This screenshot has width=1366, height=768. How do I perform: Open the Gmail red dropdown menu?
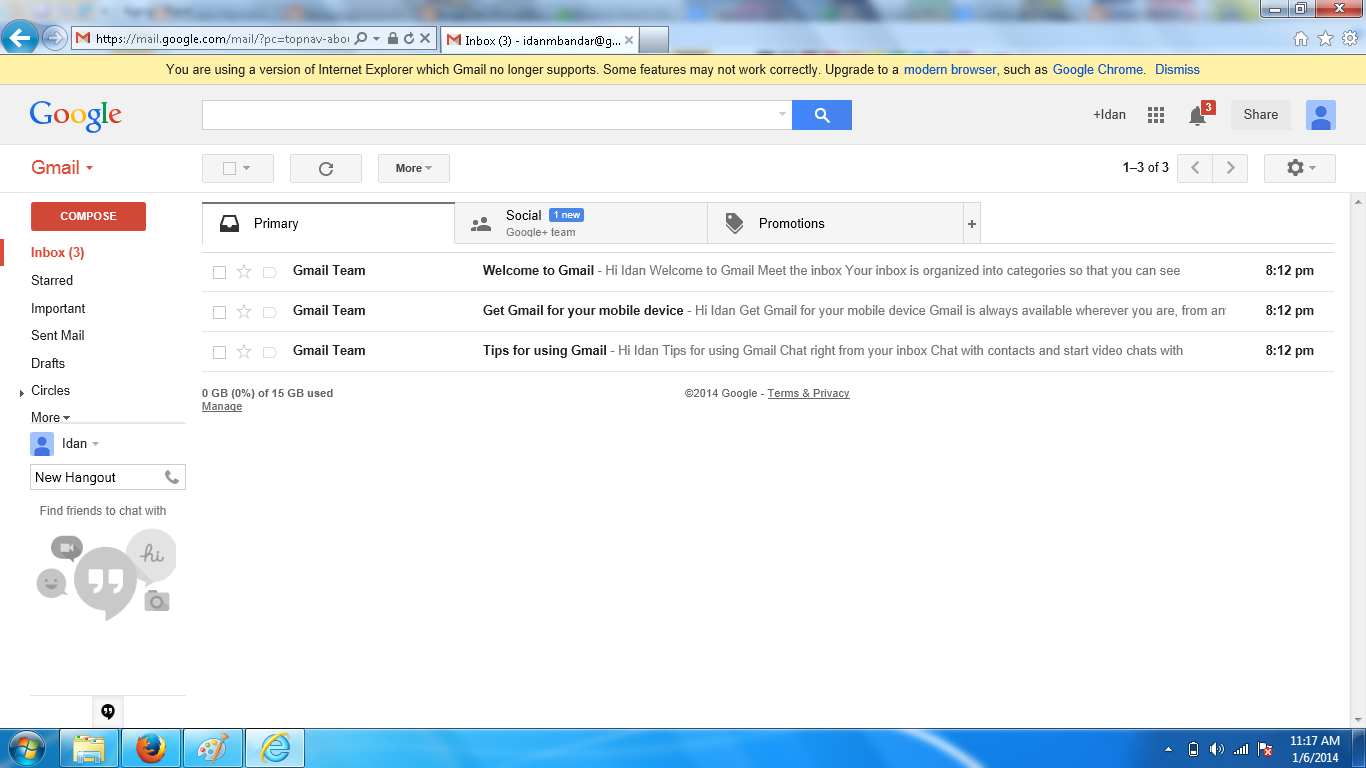(x=62, y=168)
